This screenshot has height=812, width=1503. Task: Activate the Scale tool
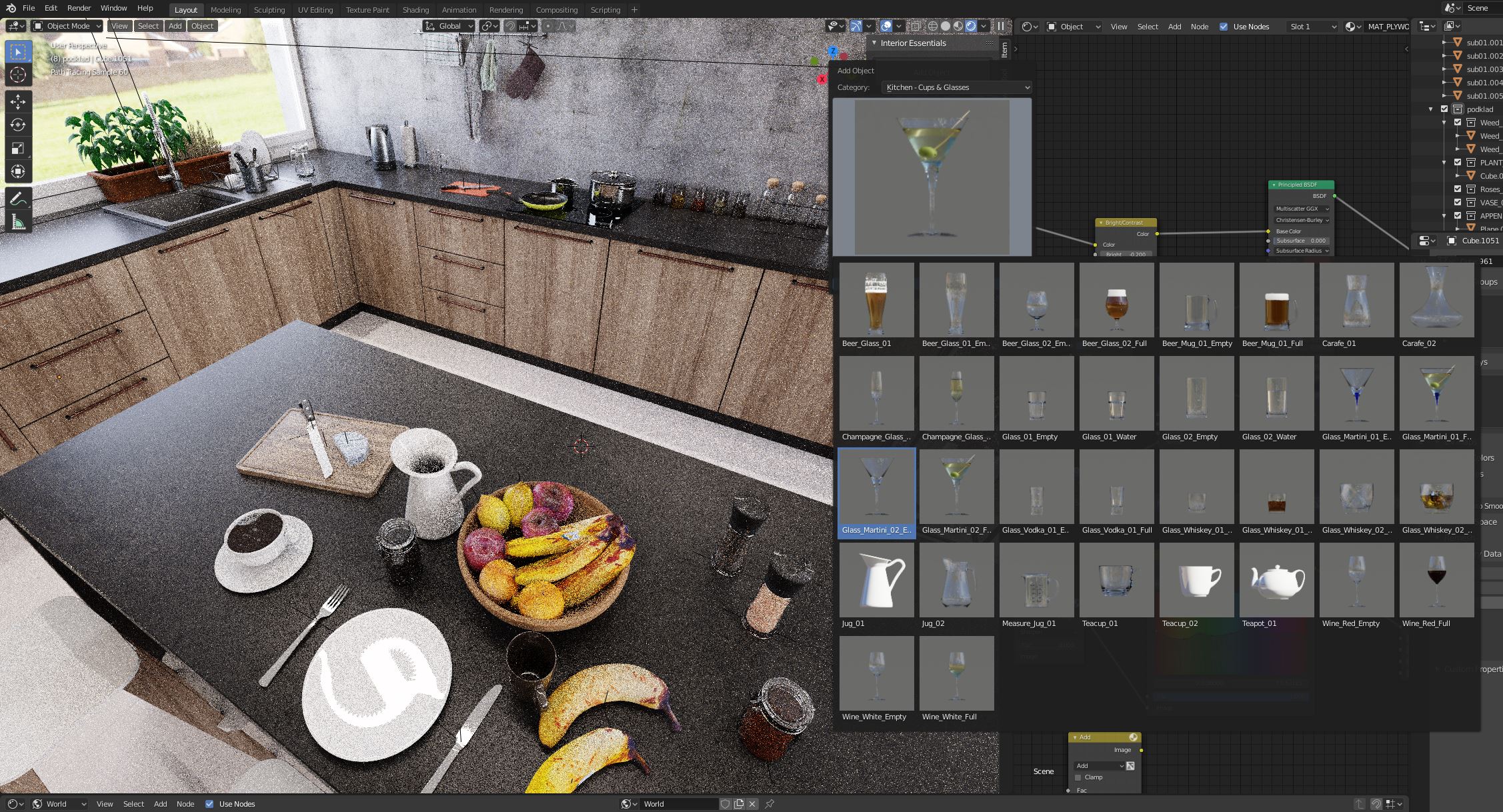[18, 148]
